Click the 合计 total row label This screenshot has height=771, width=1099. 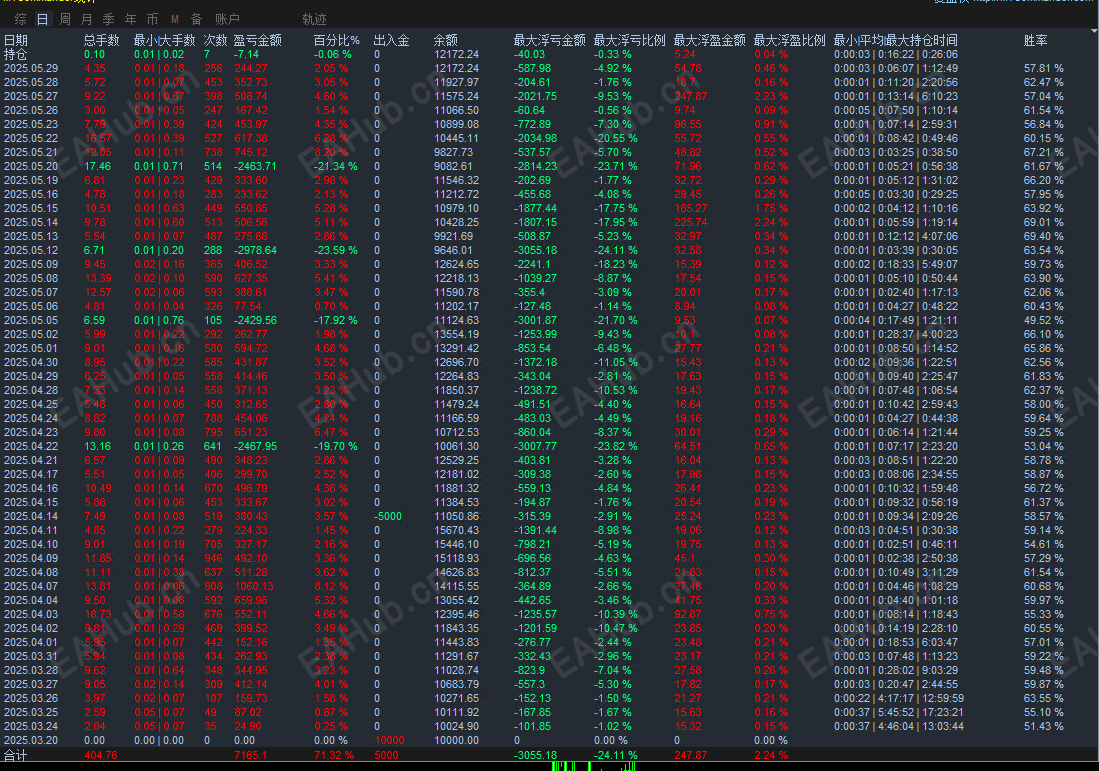15,756
